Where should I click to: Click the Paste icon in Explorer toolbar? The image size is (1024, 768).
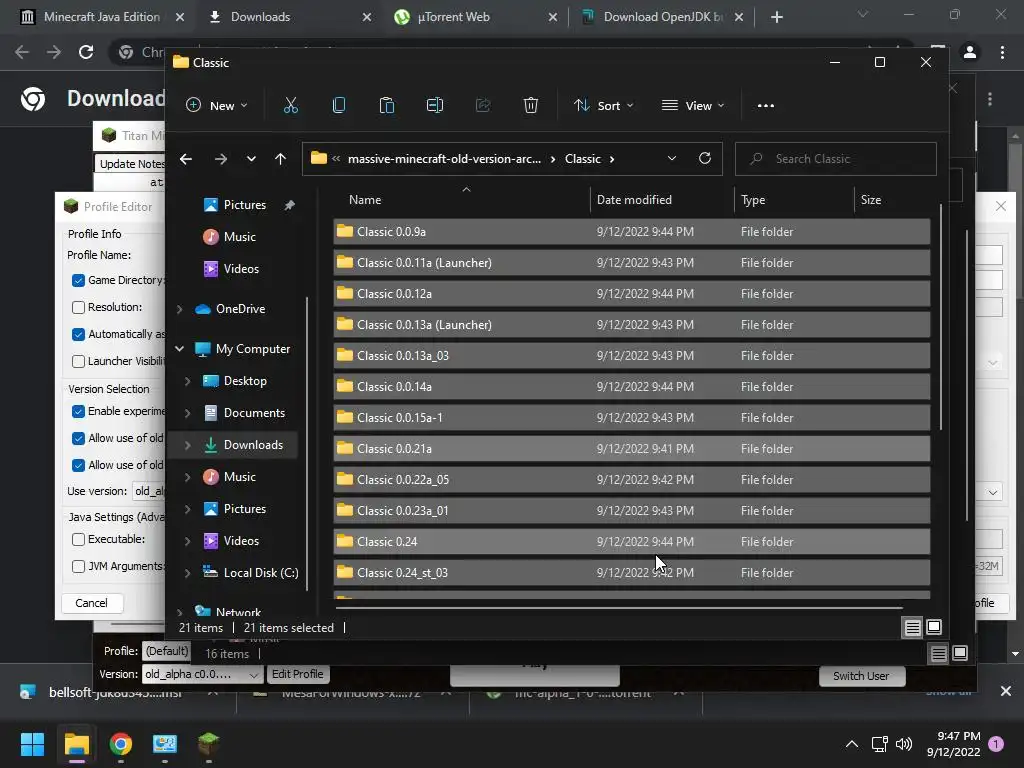point(387,105)
